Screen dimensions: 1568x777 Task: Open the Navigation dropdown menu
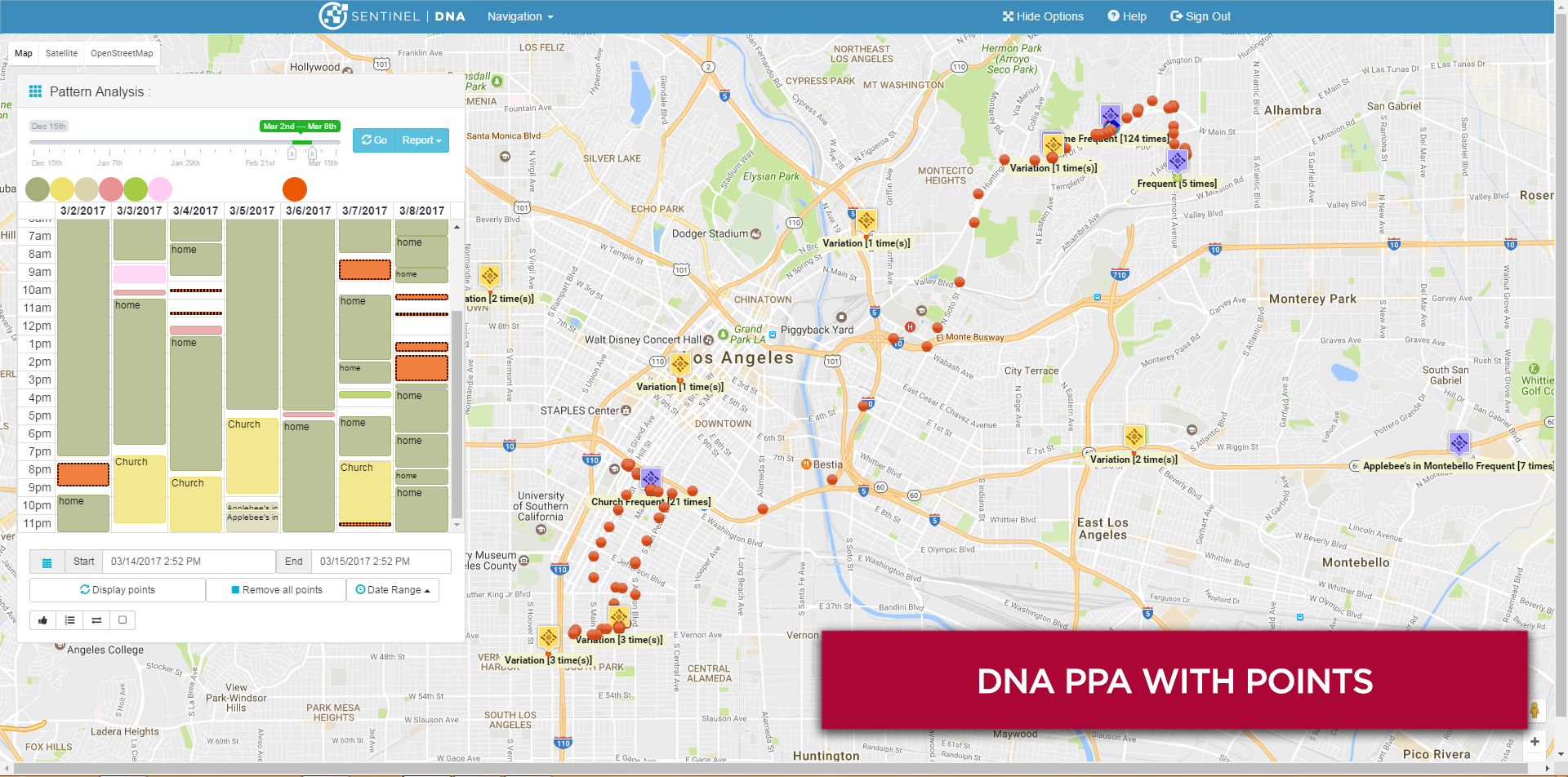[520, 16]
